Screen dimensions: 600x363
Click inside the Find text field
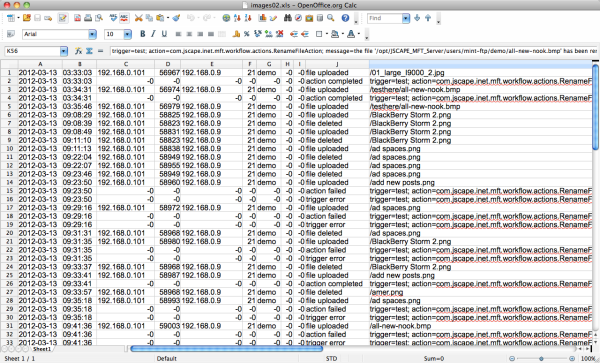tap(385, 18)
